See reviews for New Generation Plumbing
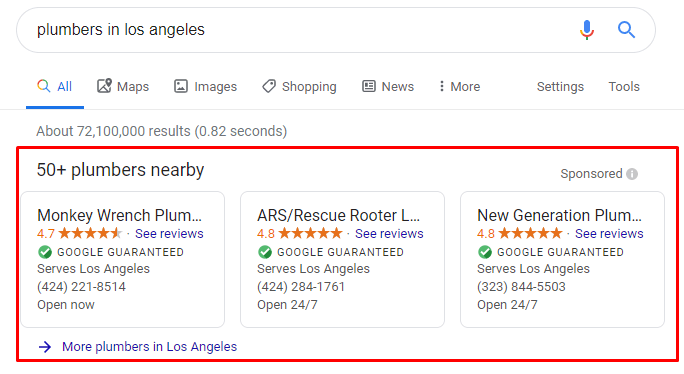The image size is (684, 374). coord(609,234)
